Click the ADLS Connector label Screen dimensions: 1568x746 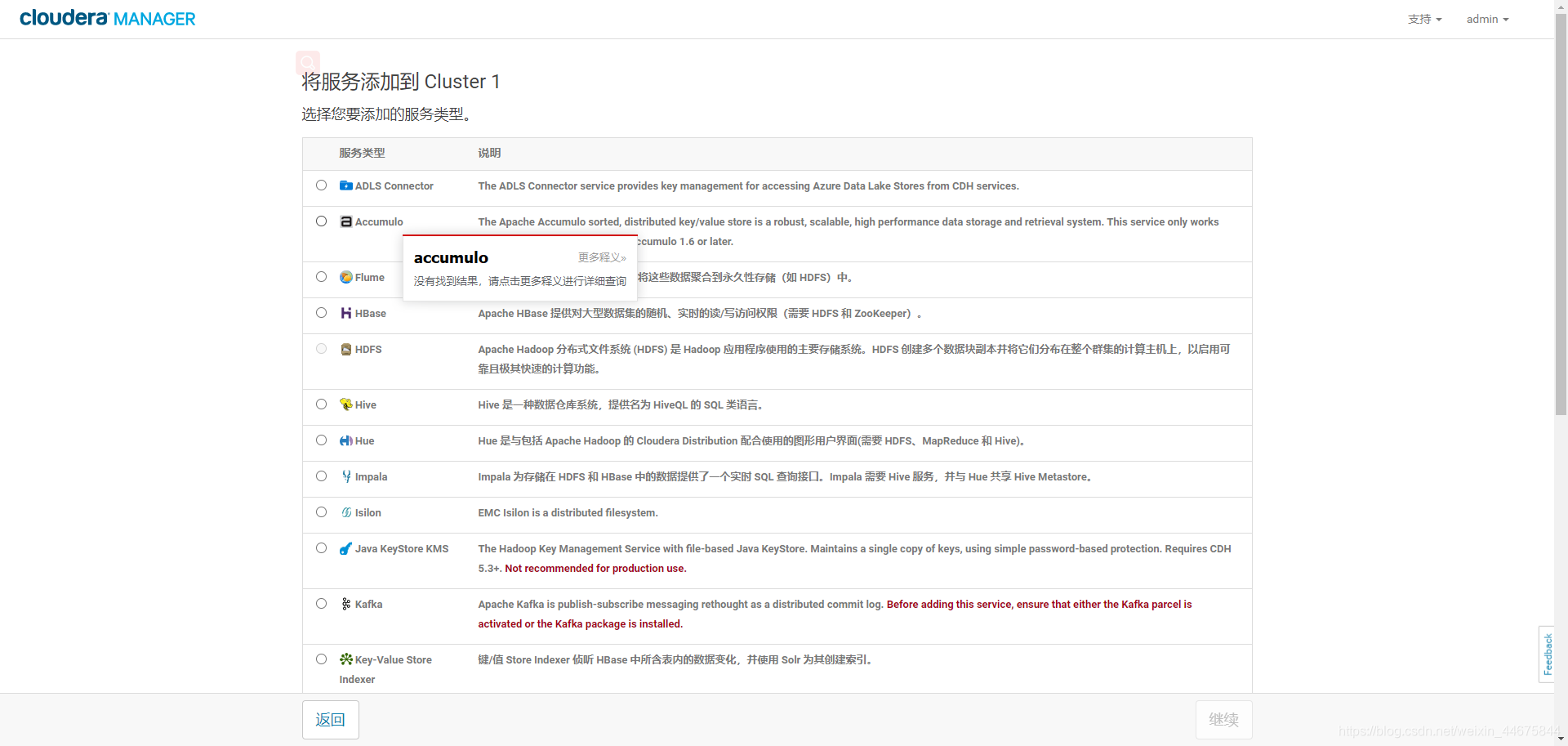coord(394,185)
